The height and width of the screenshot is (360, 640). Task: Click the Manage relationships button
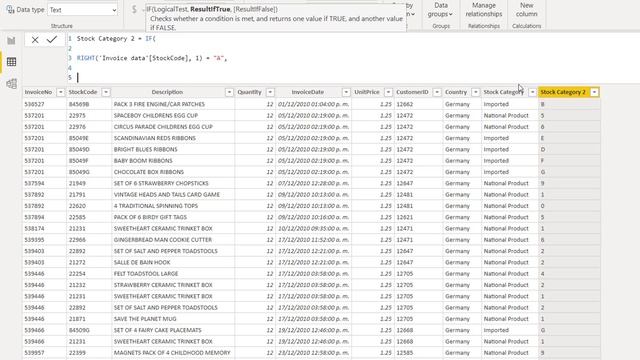[x=484, y=10]
